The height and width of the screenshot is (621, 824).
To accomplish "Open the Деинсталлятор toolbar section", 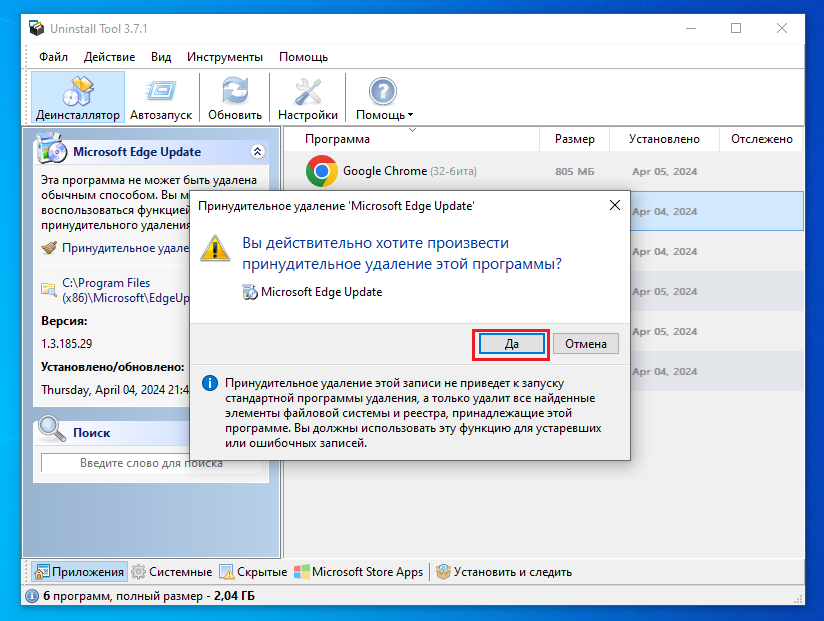I will click(78, 97).
